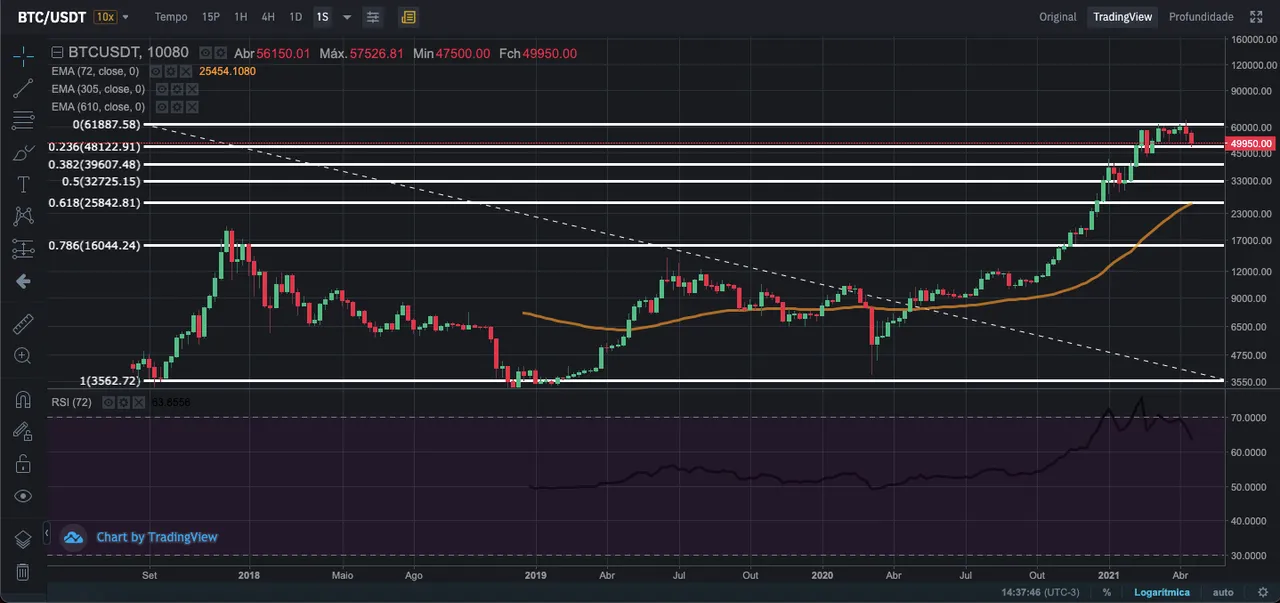Hide the EMA 610 indicator
The image size is (1280, 603).
pyautogui.click(x=162, y=107)
